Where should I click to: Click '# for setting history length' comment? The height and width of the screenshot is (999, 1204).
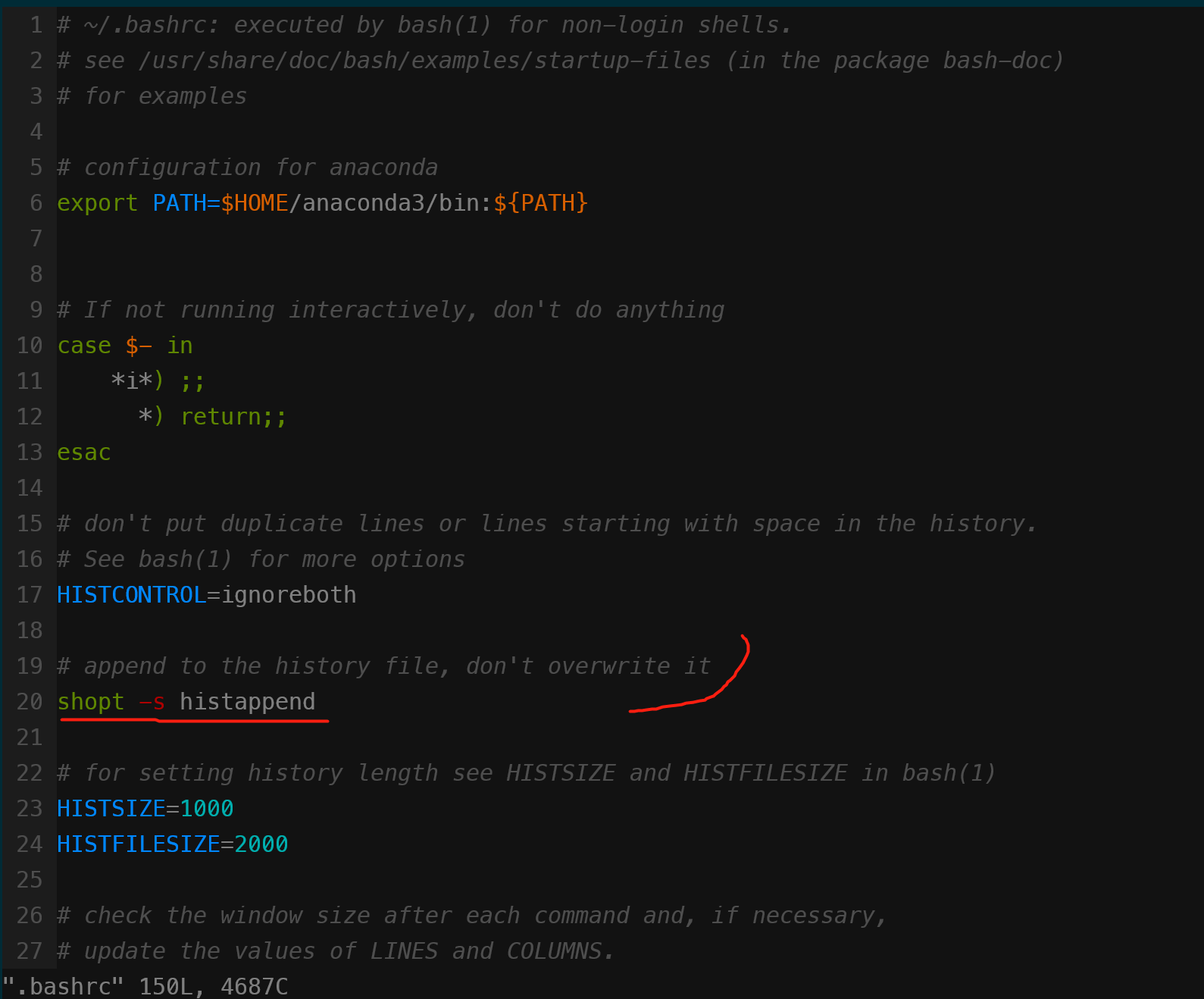pyautogui.click(x=248, y=773)
